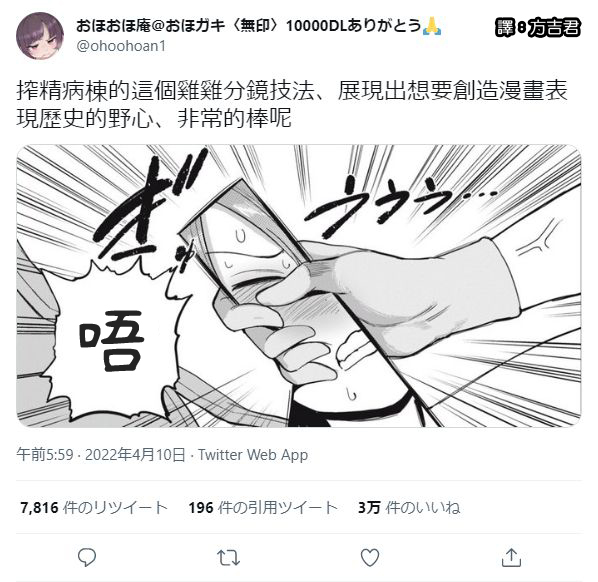Click the 午前5:59 timestamp
This screenshot has width=598, height=582.
45,455
